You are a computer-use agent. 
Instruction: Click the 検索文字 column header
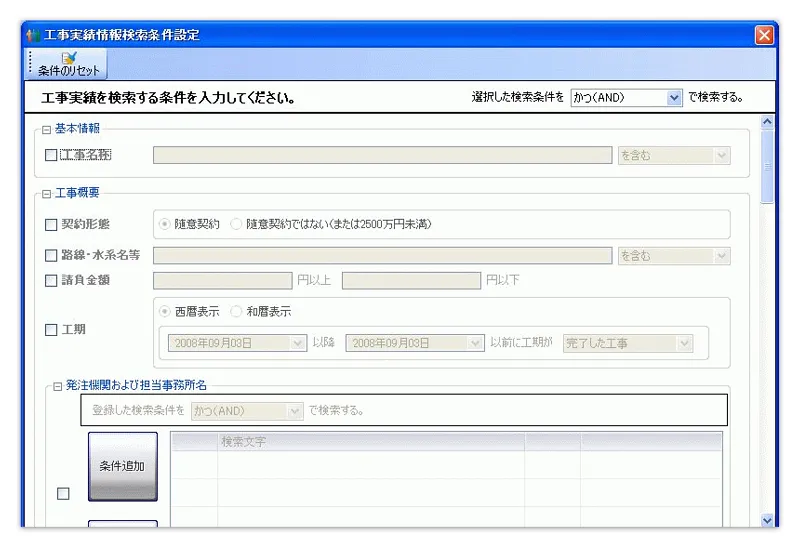370,441
